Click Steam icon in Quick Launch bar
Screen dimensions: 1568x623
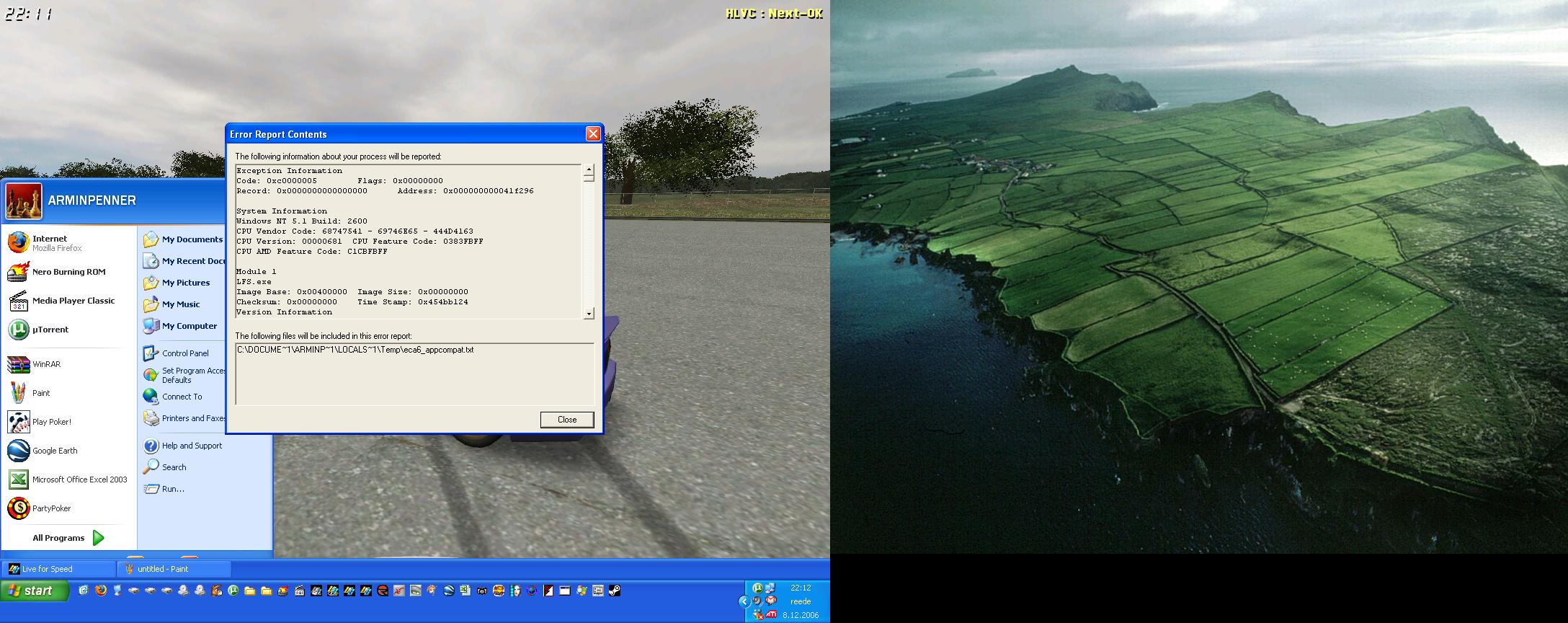615,591
